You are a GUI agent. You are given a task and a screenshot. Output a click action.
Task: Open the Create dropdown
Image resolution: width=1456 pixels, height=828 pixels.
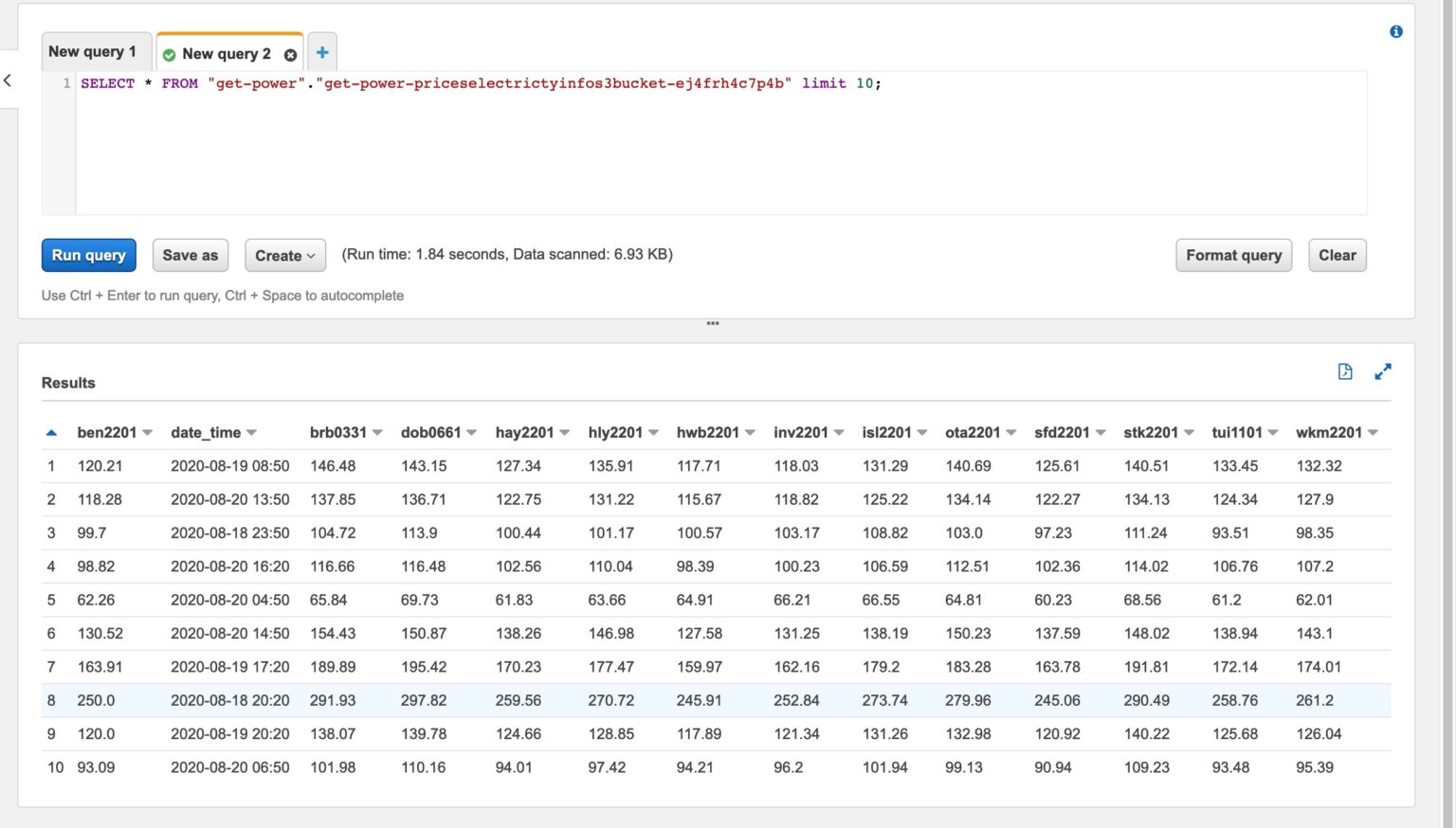tap(285, 256)
